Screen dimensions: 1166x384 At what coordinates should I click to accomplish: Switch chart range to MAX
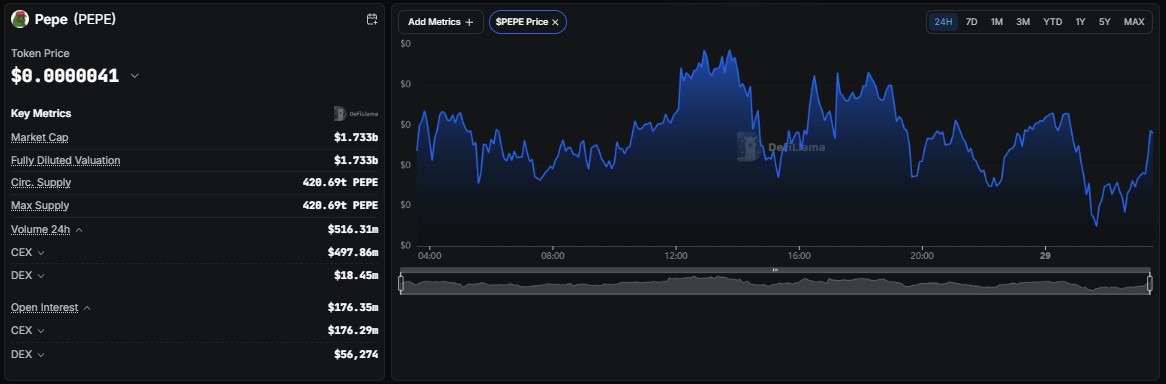tap(1134, 22)
